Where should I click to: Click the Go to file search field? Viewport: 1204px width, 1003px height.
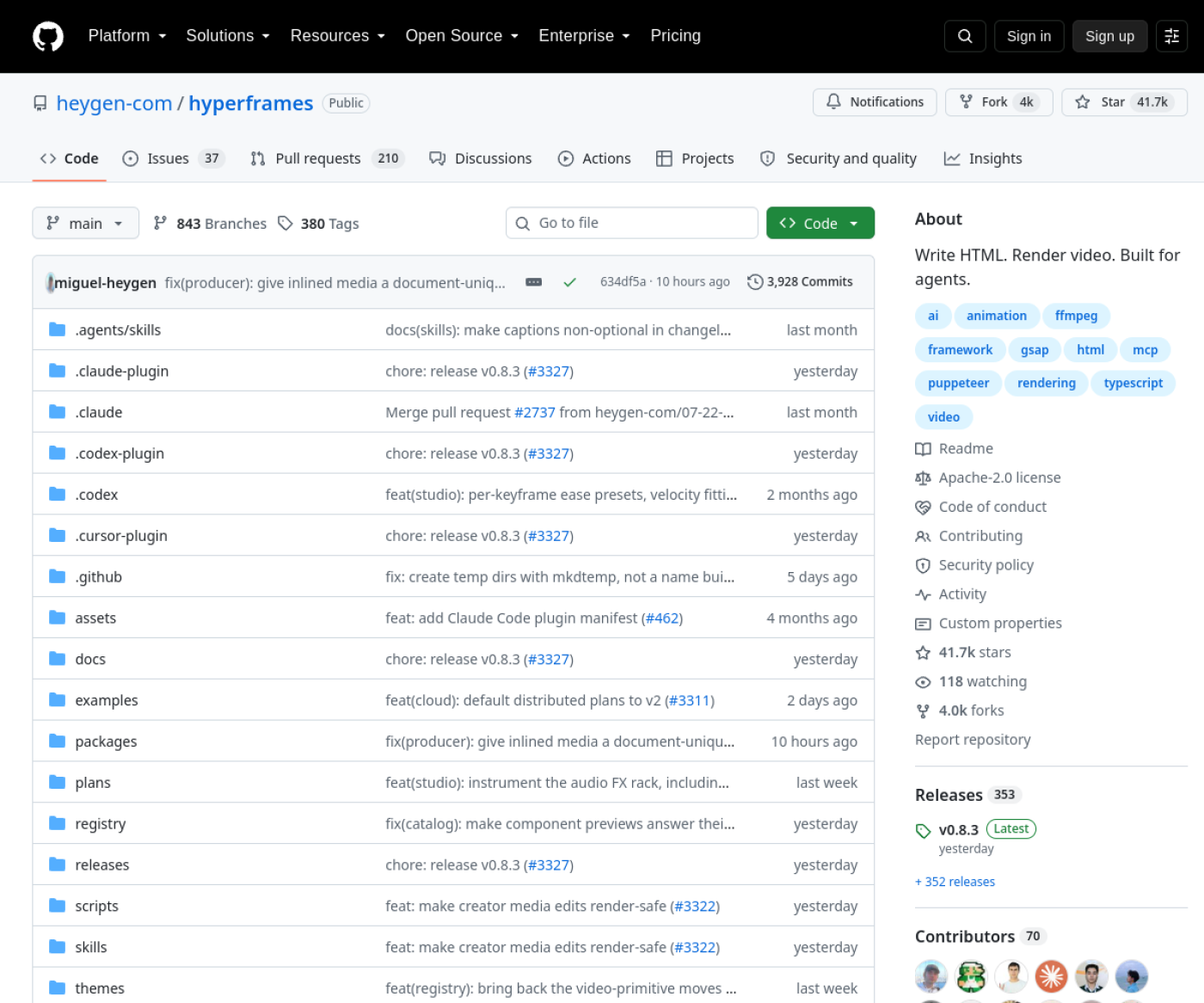pos(632,223)
